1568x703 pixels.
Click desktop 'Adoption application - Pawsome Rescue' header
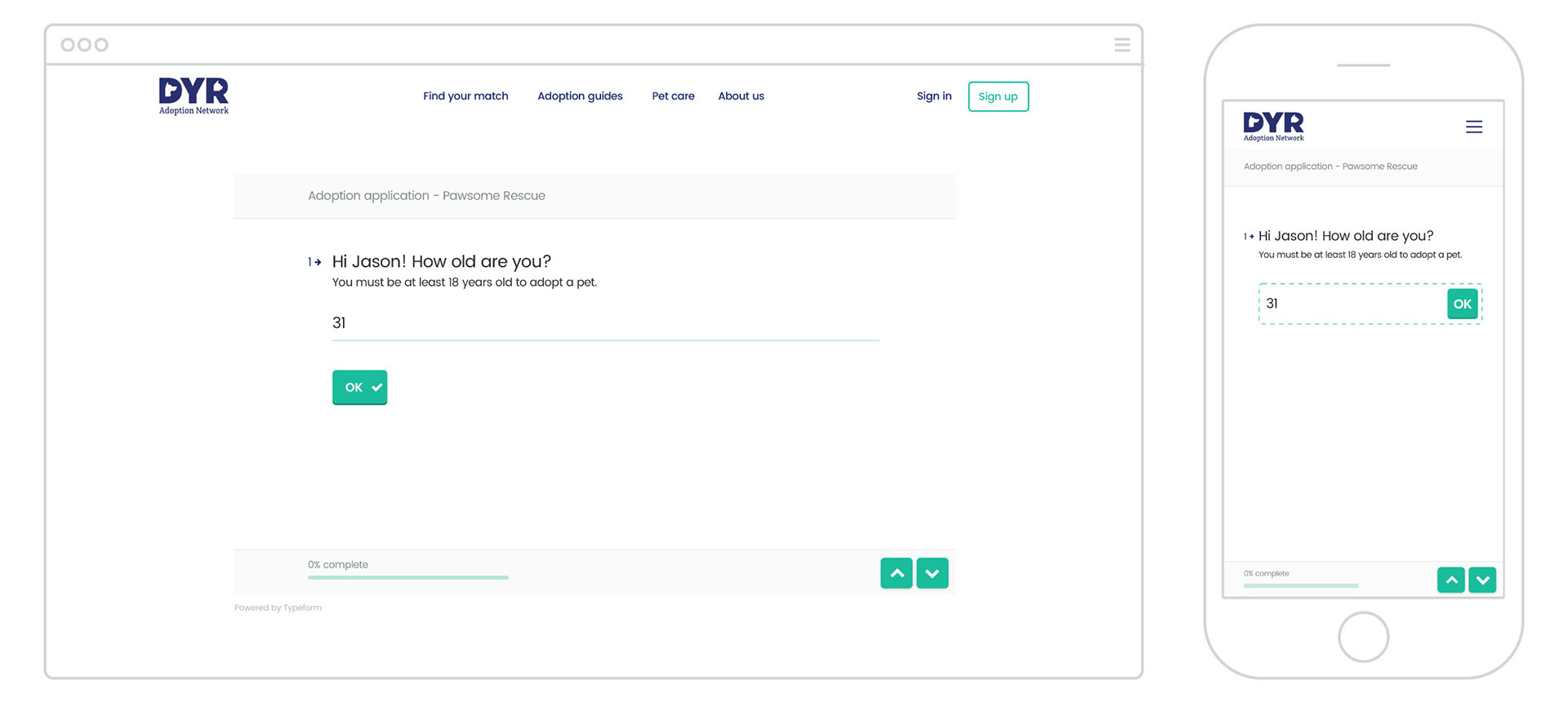coord(426,196)
